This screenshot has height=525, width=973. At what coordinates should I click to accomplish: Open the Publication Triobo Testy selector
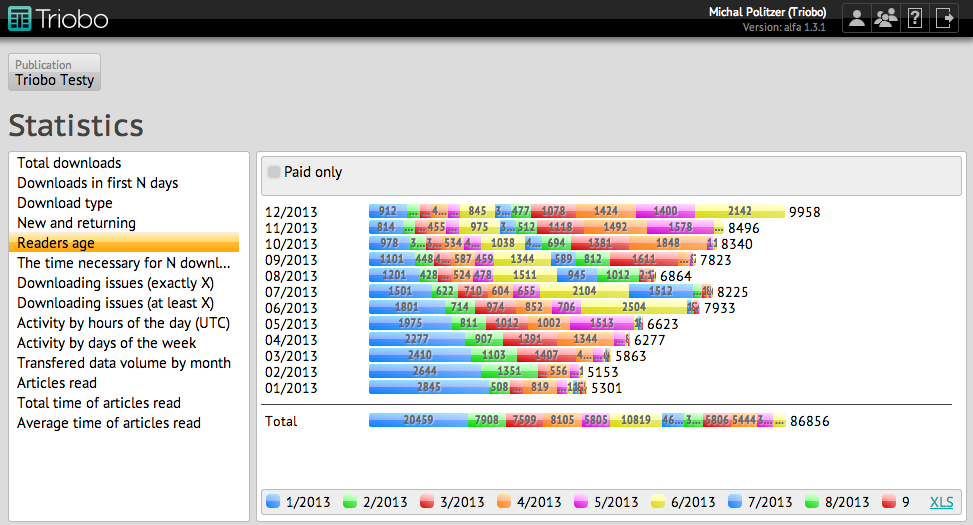55,72
